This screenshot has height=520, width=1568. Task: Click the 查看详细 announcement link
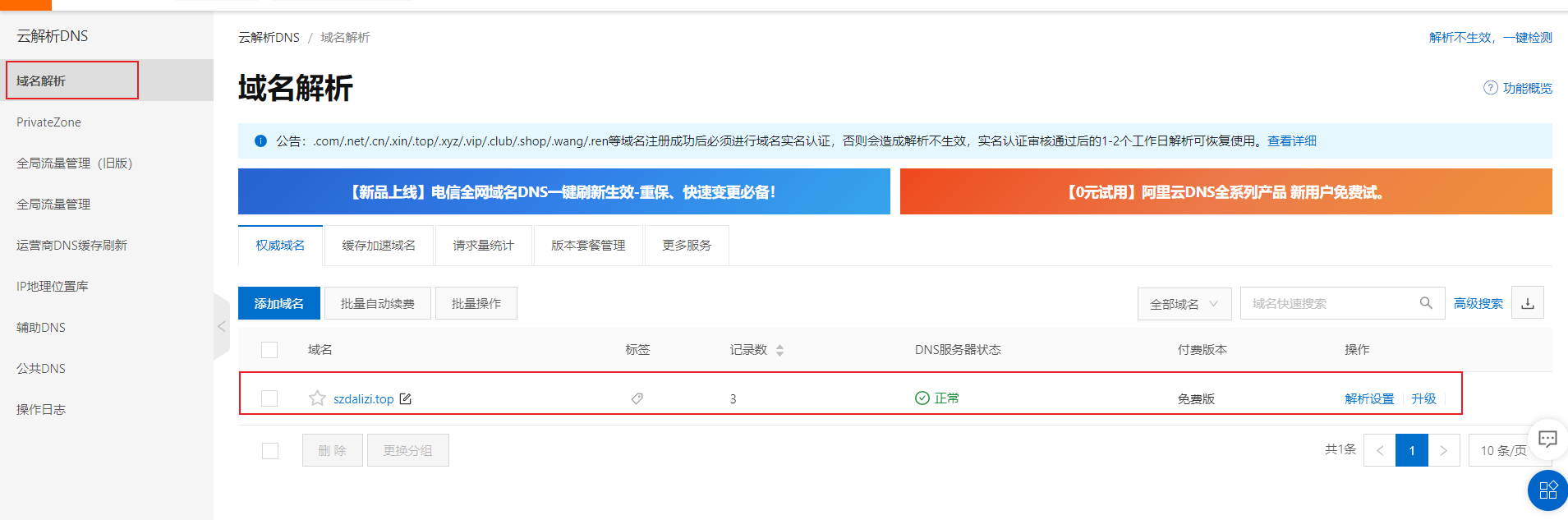1292,140
